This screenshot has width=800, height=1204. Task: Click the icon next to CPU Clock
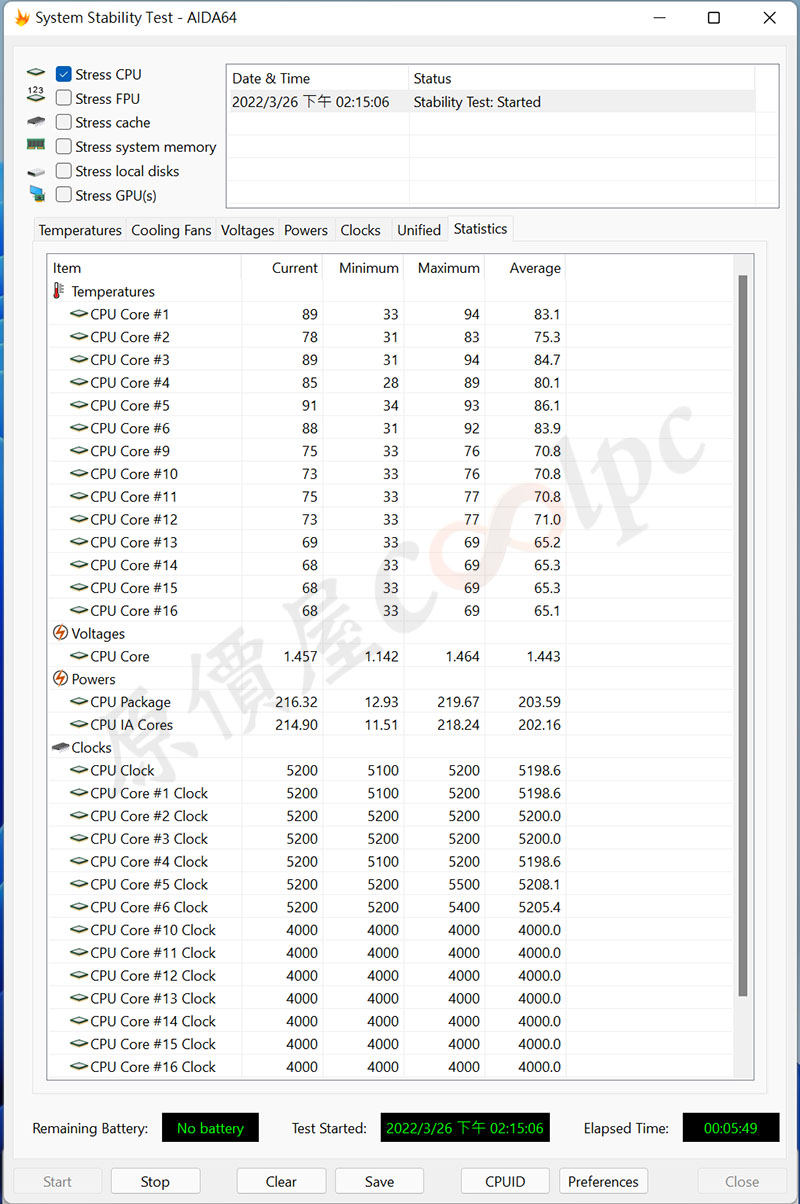(78, 770)
